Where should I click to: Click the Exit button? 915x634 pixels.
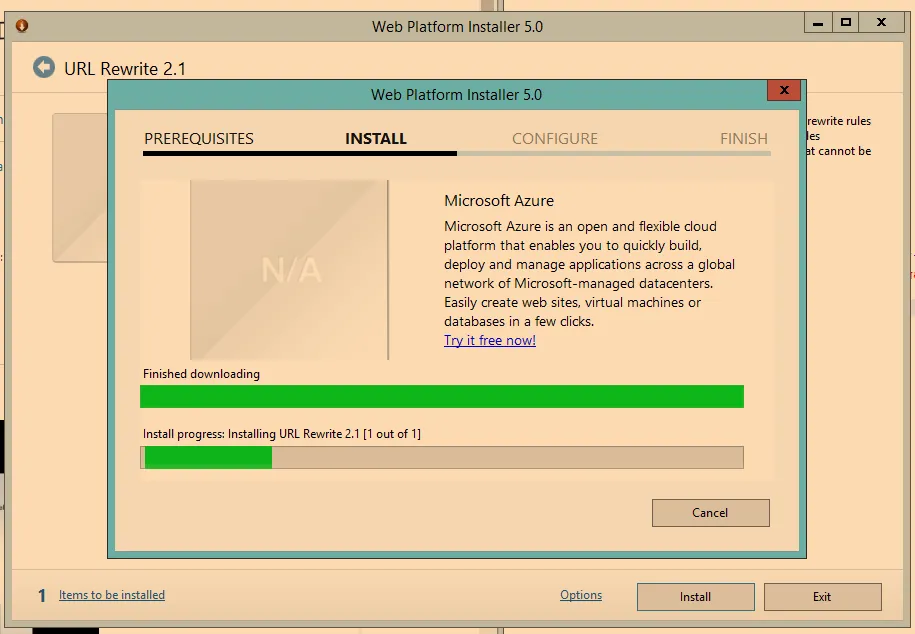822,597
